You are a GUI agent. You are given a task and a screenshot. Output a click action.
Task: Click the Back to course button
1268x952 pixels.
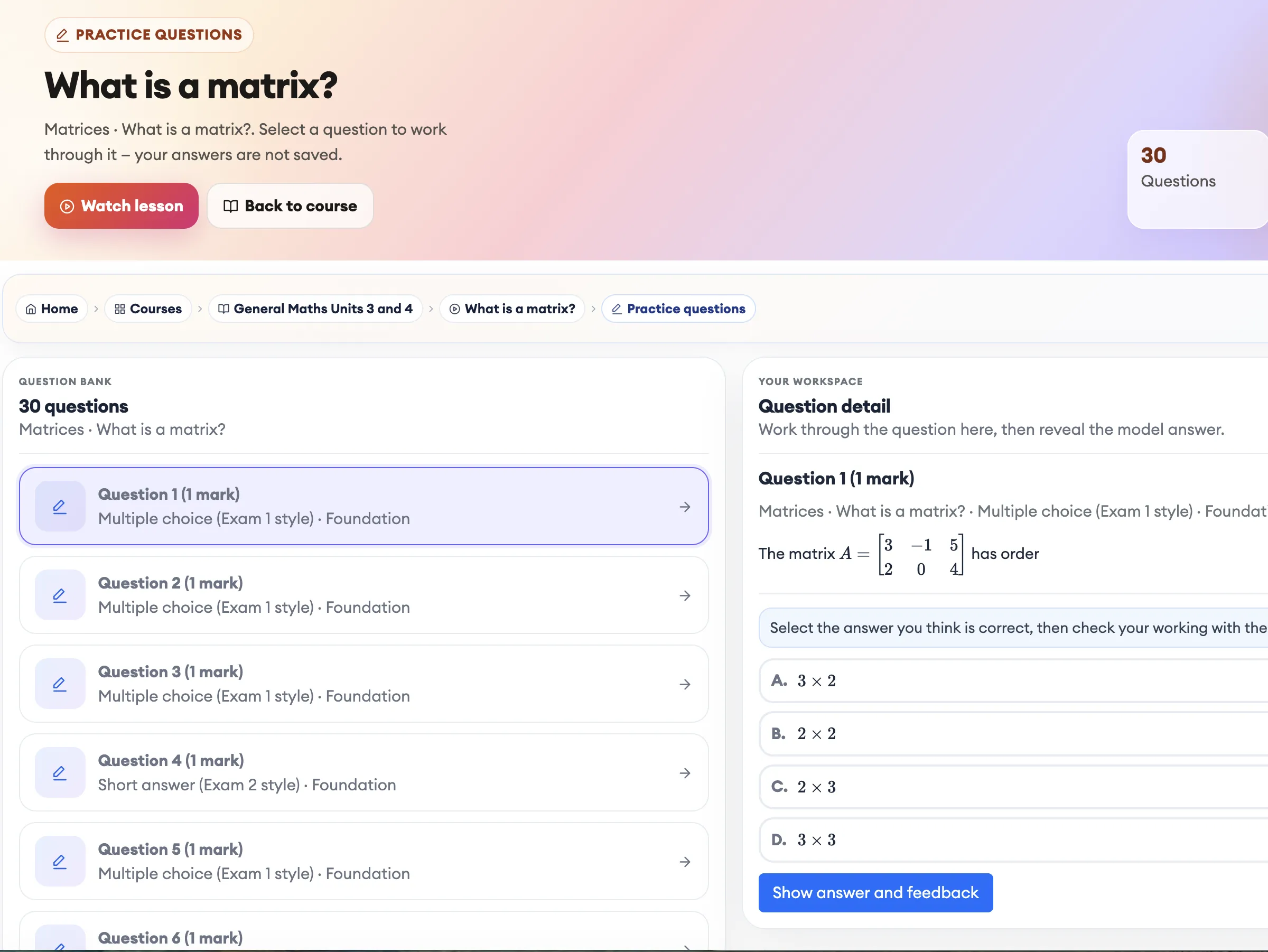point(290,207)
